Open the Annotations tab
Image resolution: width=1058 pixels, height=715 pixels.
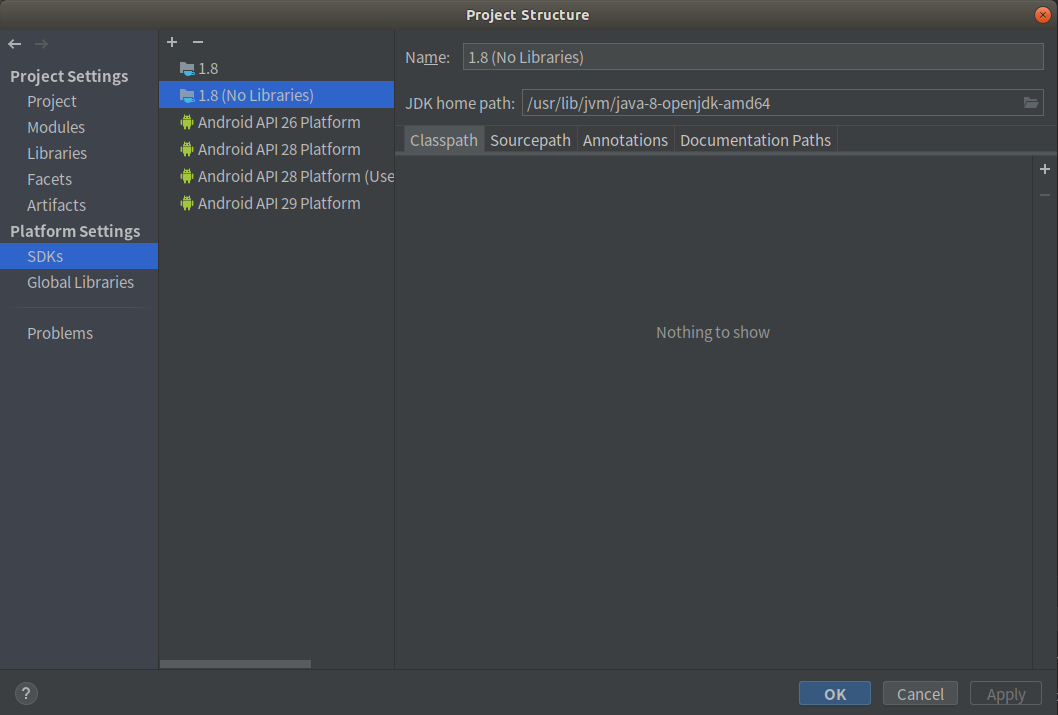coord(625,140)
